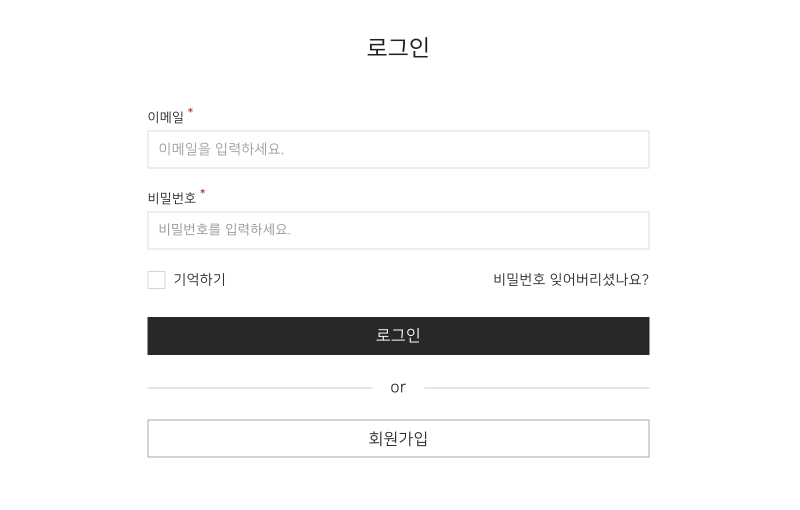Click the 이메일 input field
The width and height of the screenshot is (800, 510).
coord(398,149)
